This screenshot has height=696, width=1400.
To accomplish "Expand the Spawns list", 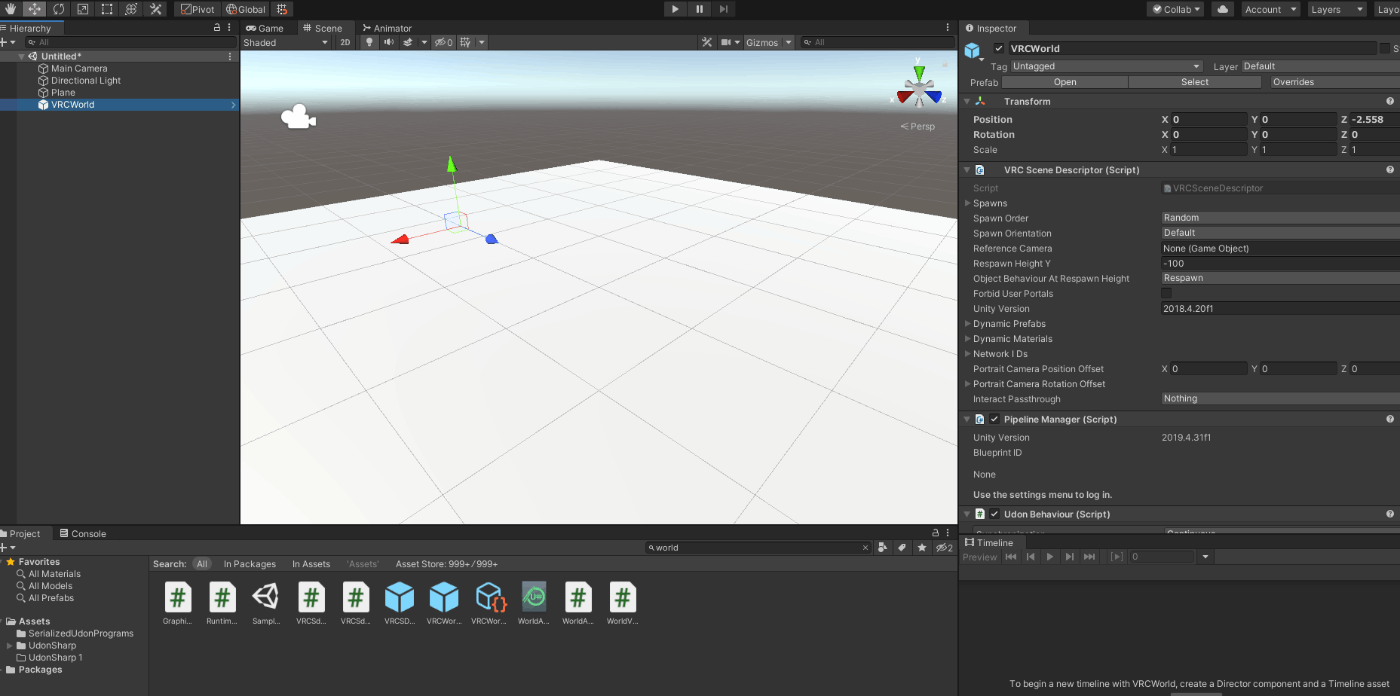I will pyautogui.click(x=967, y=203).
